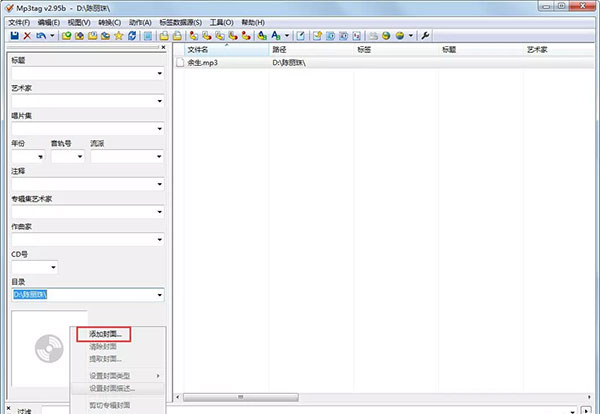600x414 pixels.
Task: Open the 视图(V) menu
Action: [x=79, y=23]
